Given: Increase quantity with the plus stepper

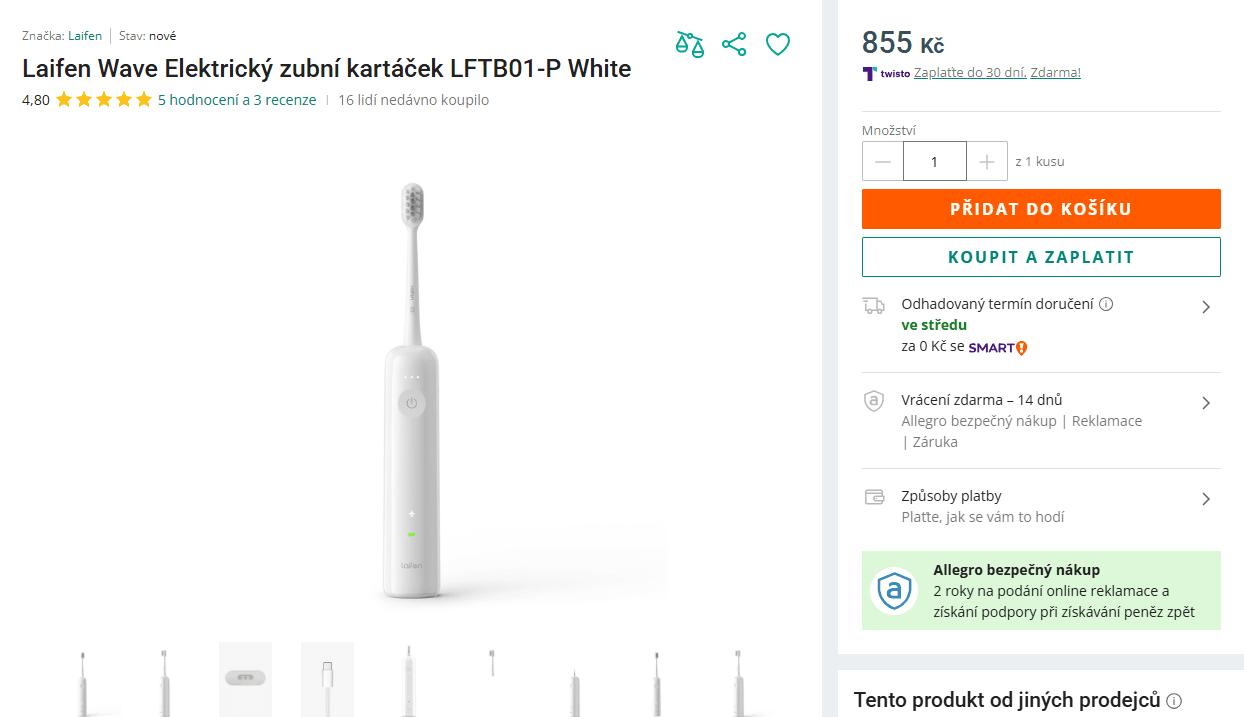Looking at the screenshot, I should tap(987, 161).
